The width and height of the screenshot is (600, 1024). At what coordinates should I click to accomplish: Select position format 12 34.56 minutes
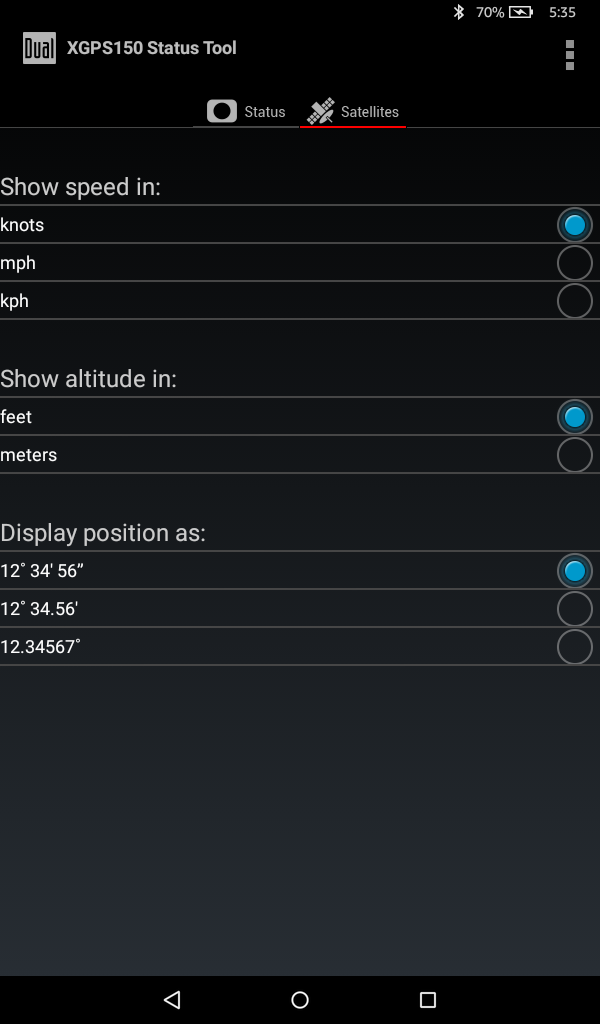(575, 608)
